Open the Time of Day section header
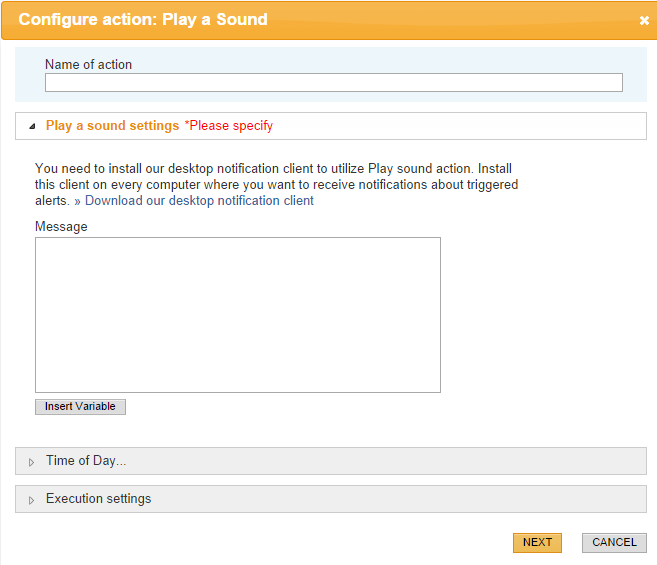 [331, 461]
